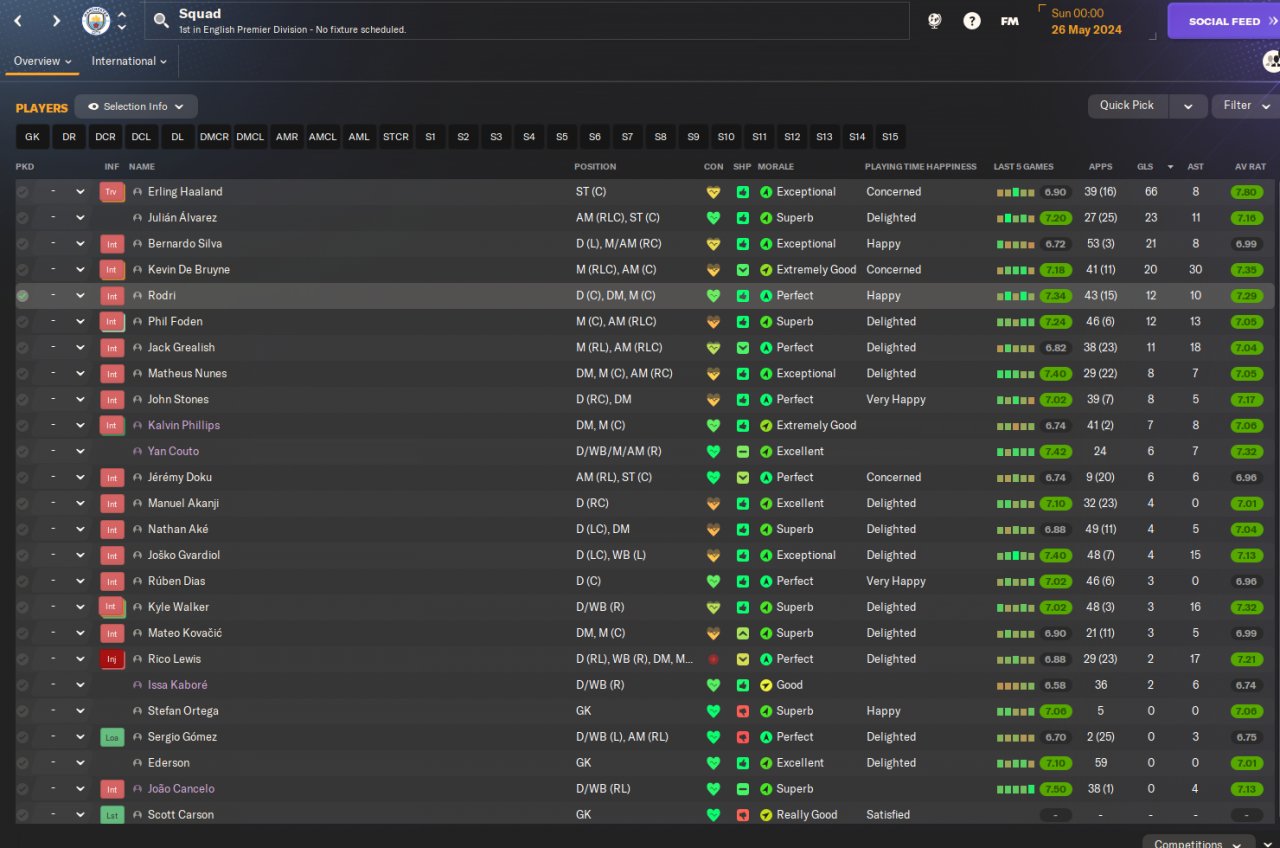Toggle the picked checkbox for Jérémy Doku

pos(22,478)
